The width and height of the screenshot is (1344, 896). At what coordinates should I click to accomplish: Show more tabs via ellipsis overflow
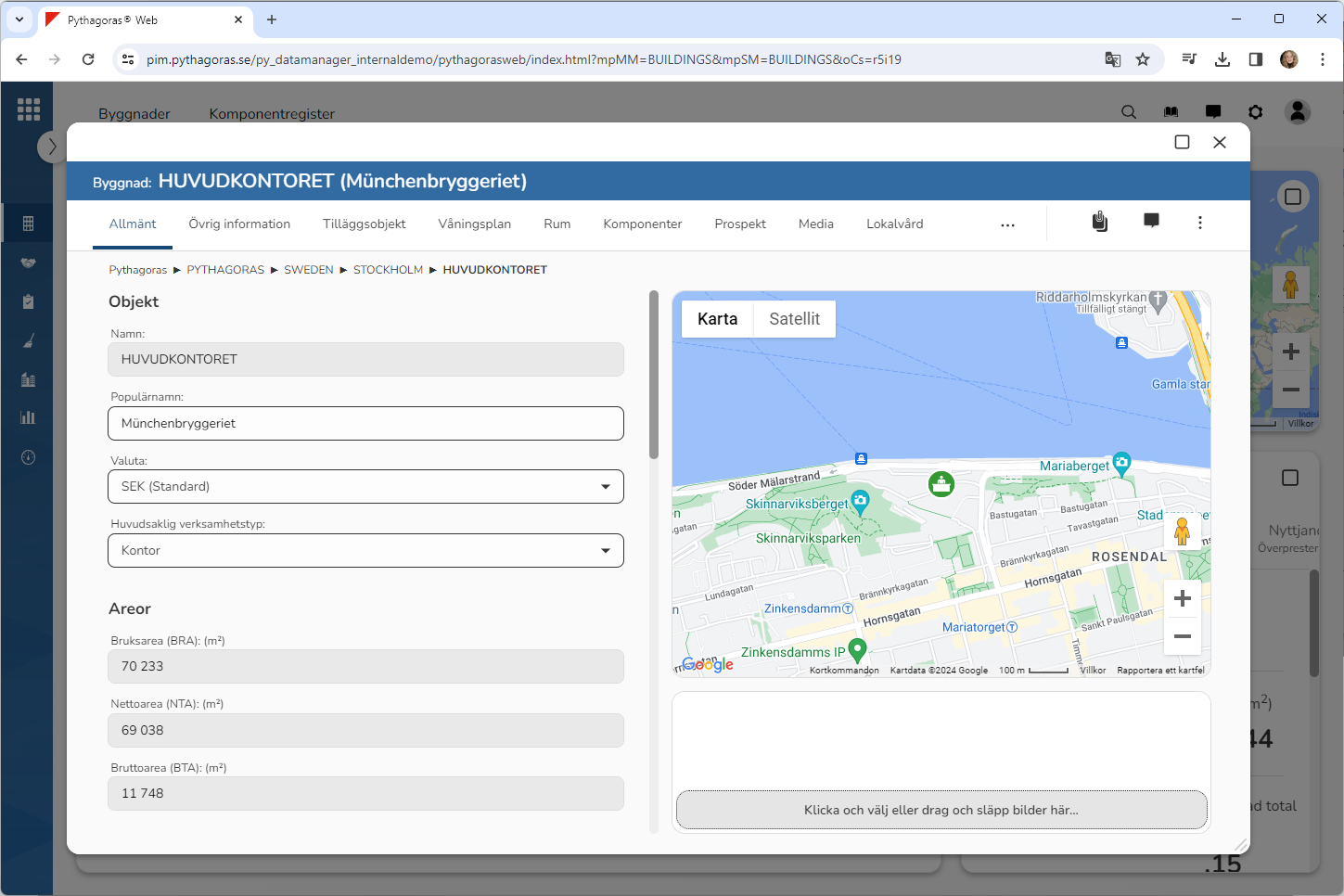point(1007,224)
